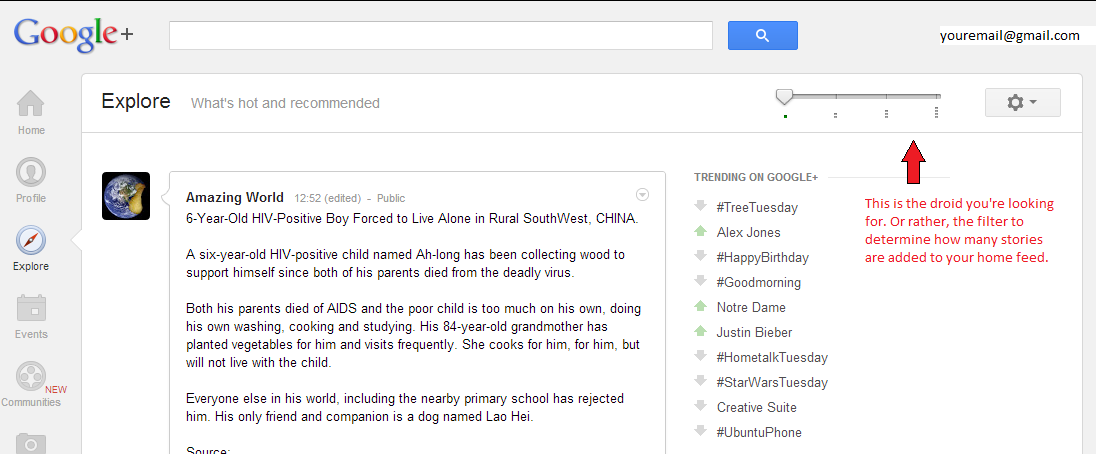This screenshot has height=454, width=1096.
Task: Set slider to the second stop
Action: pyautogui.click(x=835, y=96)
